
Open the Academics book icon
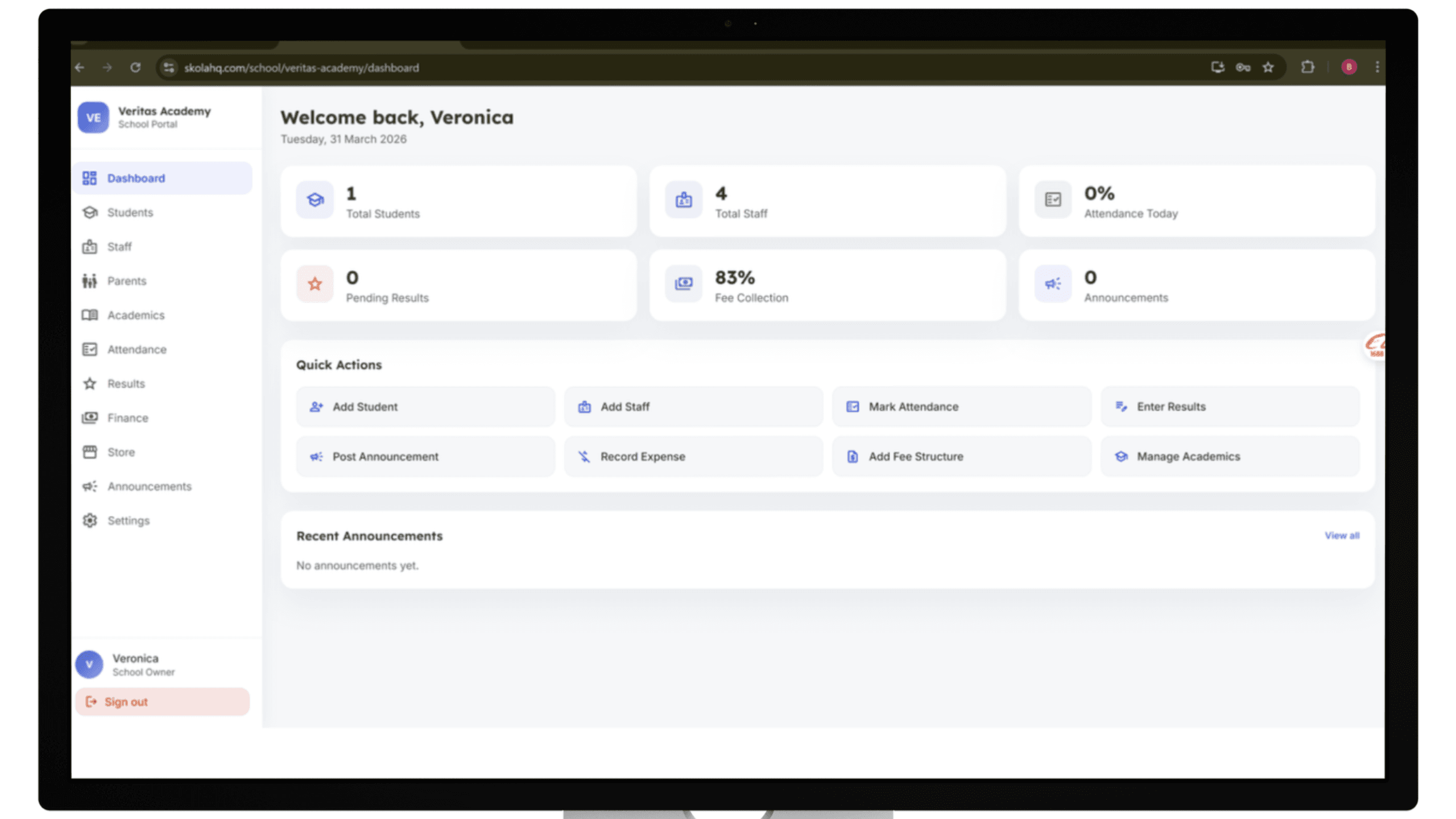click(90, 315)
